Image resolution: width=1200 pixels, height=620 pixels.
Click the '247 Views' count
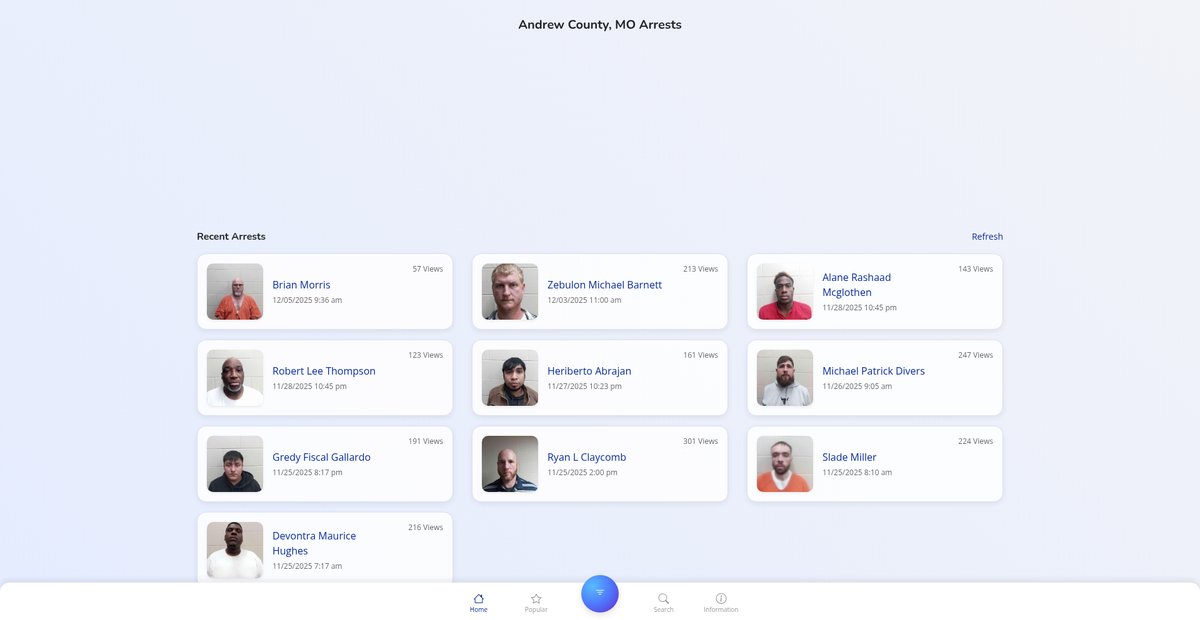click(975, 355)
